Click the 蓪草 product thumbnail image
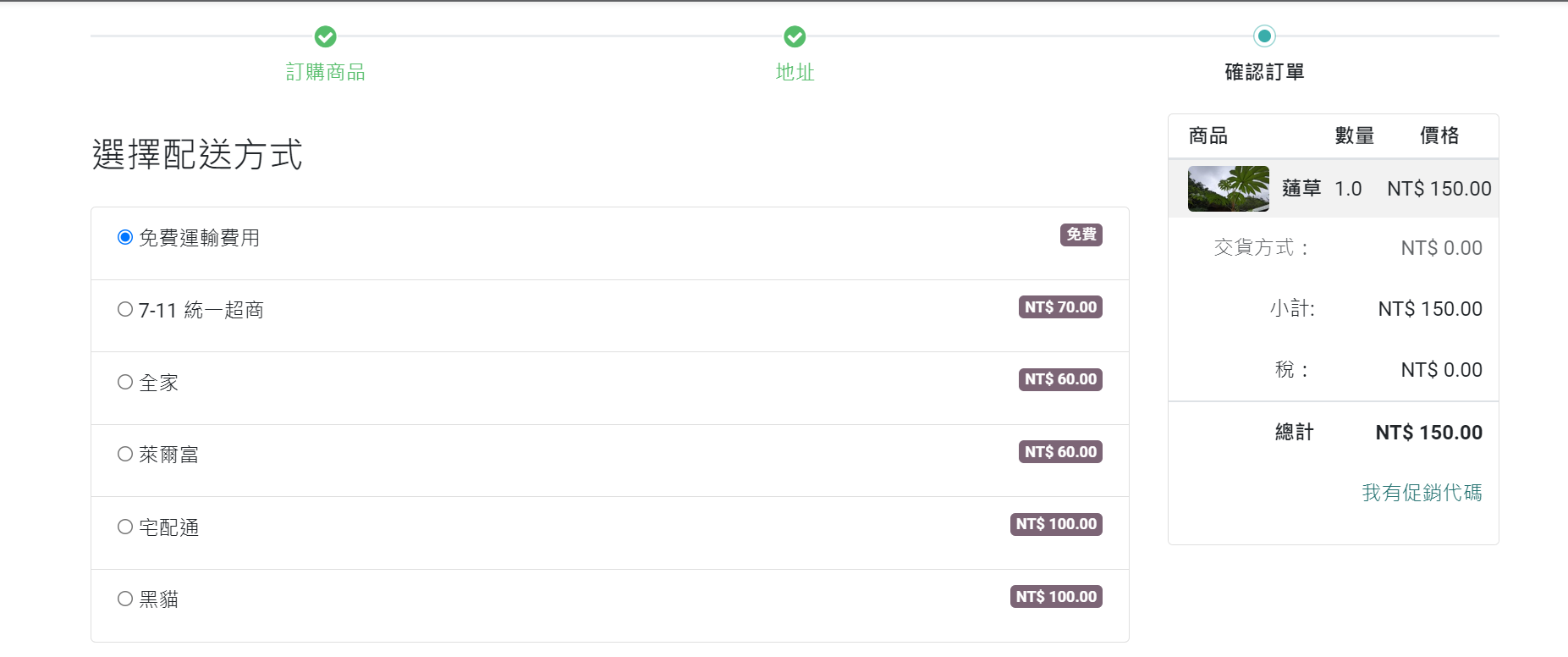1568x657 pixels. coord(1228,188)
